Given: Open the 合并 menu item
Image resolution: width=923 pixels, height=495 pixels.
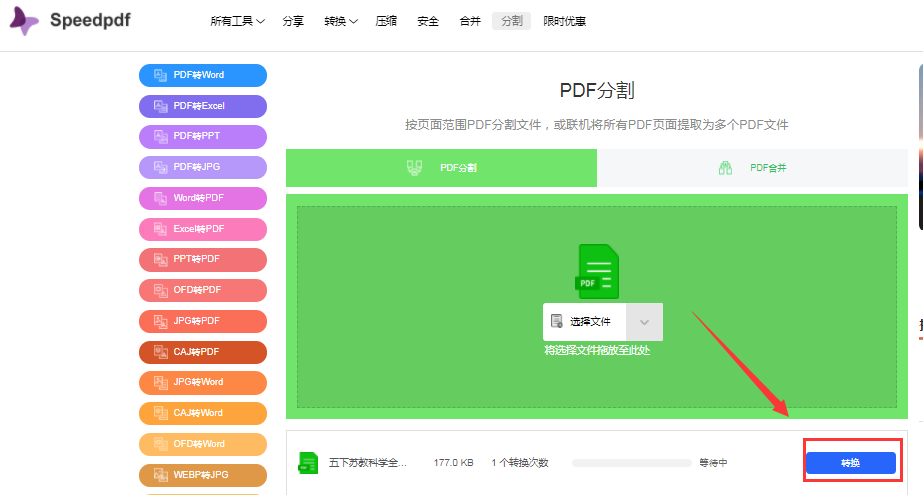Looking at the screenshot, I should [470, 21].
